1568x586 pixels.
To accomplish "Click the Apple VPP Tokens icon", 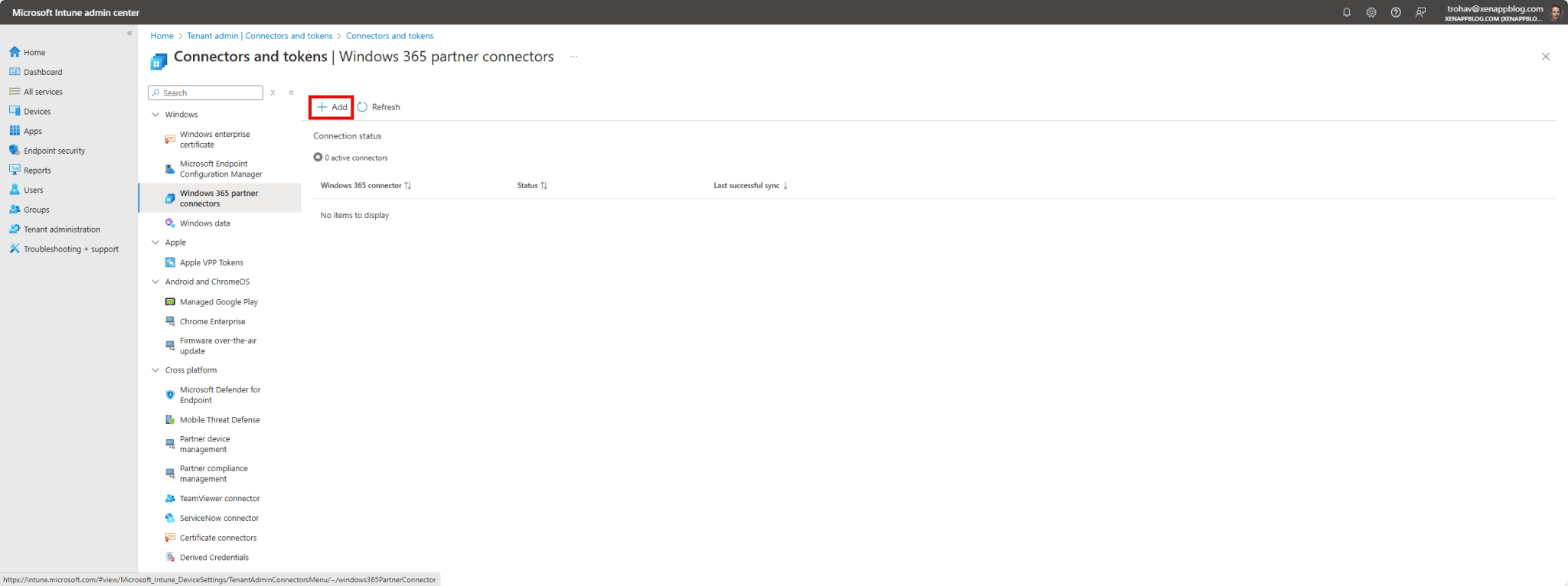I will (170, 262).
